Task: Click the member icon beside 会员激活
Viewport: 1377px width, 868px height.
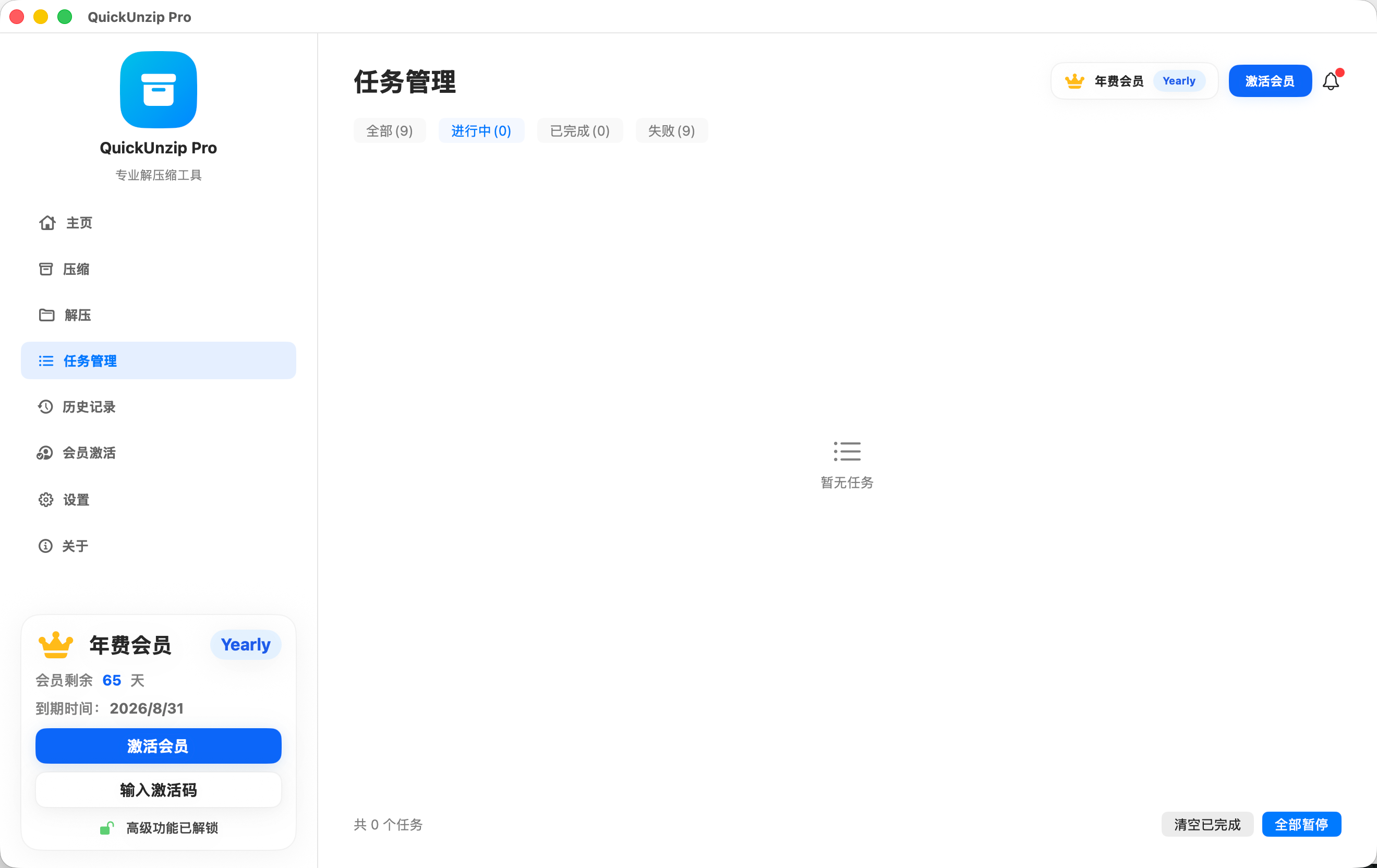Action: point(45,453)
